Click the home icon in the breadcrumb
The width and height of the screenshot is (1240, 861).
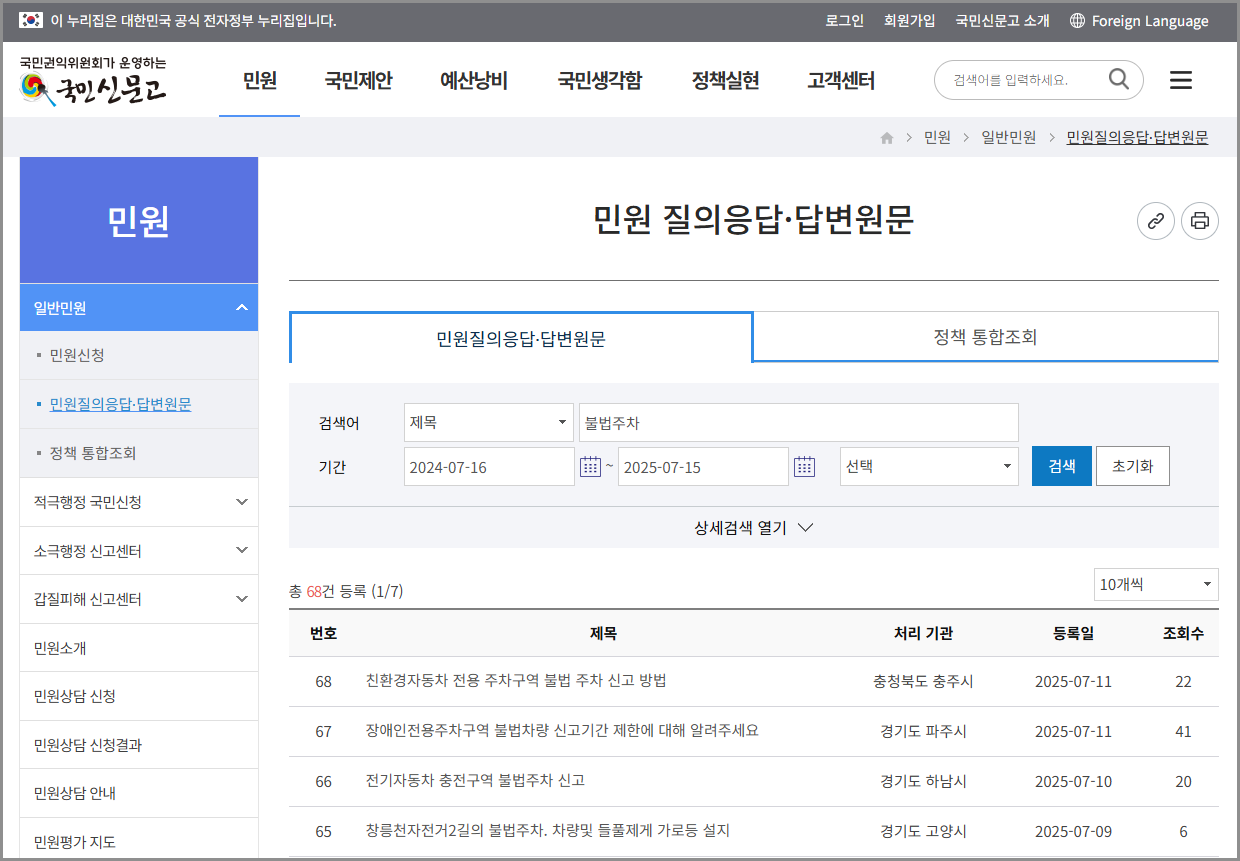click(886, 137)
